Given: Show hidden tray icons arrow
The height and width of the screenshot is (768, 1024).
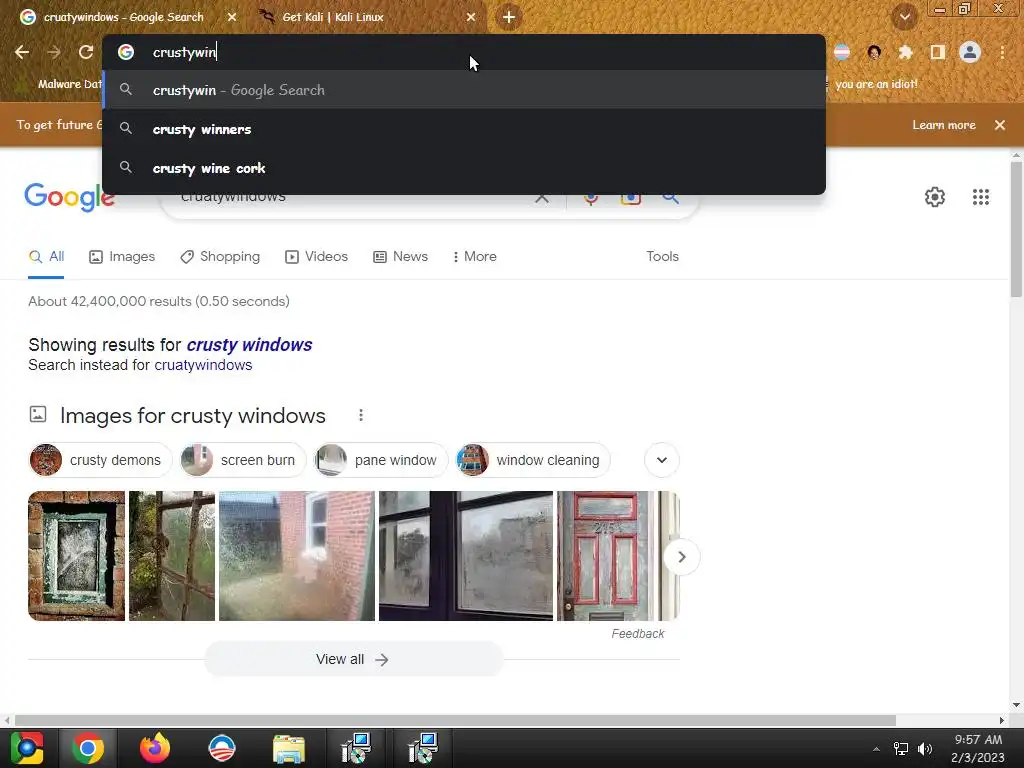Looking at the screenshot, I should pos(876,749).
